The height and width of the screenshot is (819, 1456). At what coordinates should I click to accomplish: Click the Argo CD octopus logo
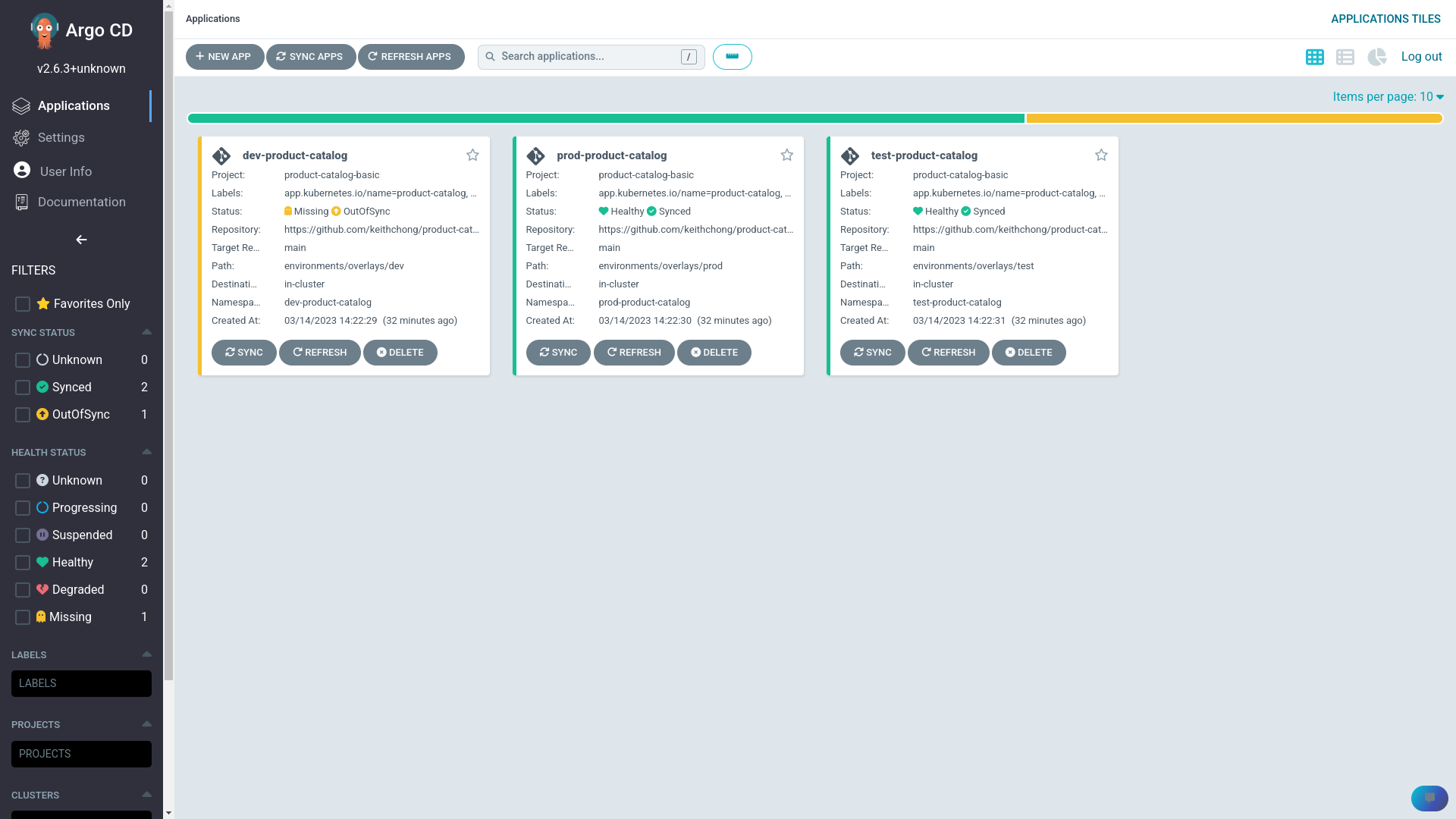coord(44,30)
